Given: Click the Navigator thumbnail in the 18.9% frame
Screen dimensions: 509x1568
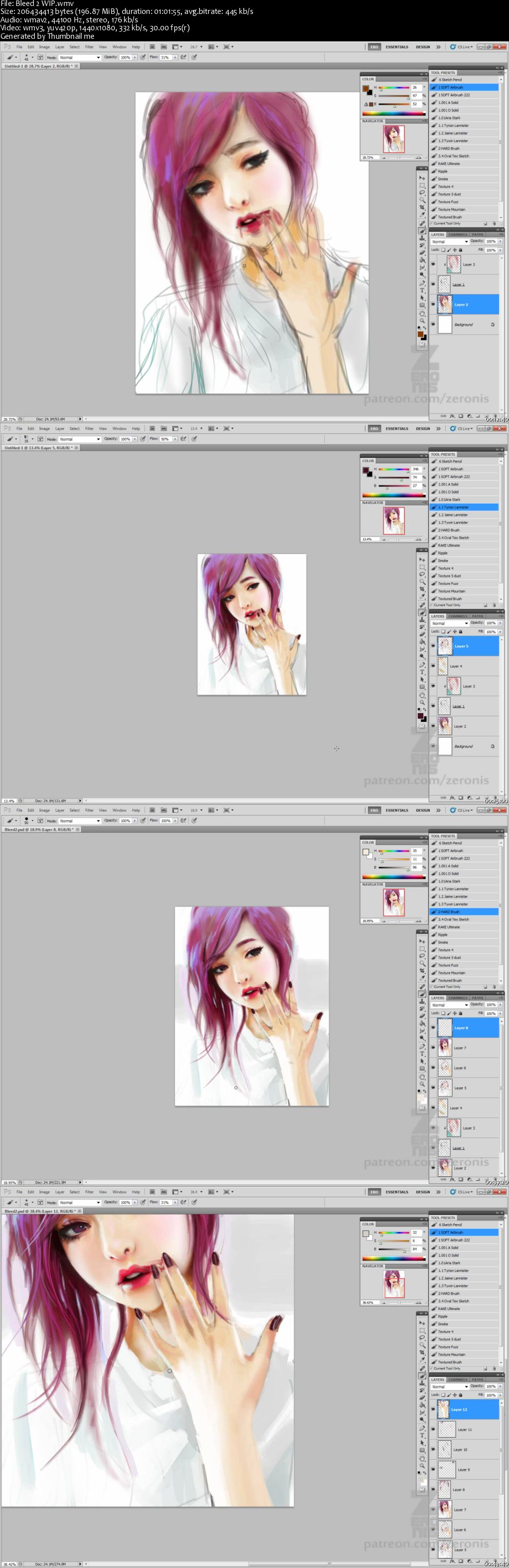Looking at the screenshot, I should (x=393, y=902).
